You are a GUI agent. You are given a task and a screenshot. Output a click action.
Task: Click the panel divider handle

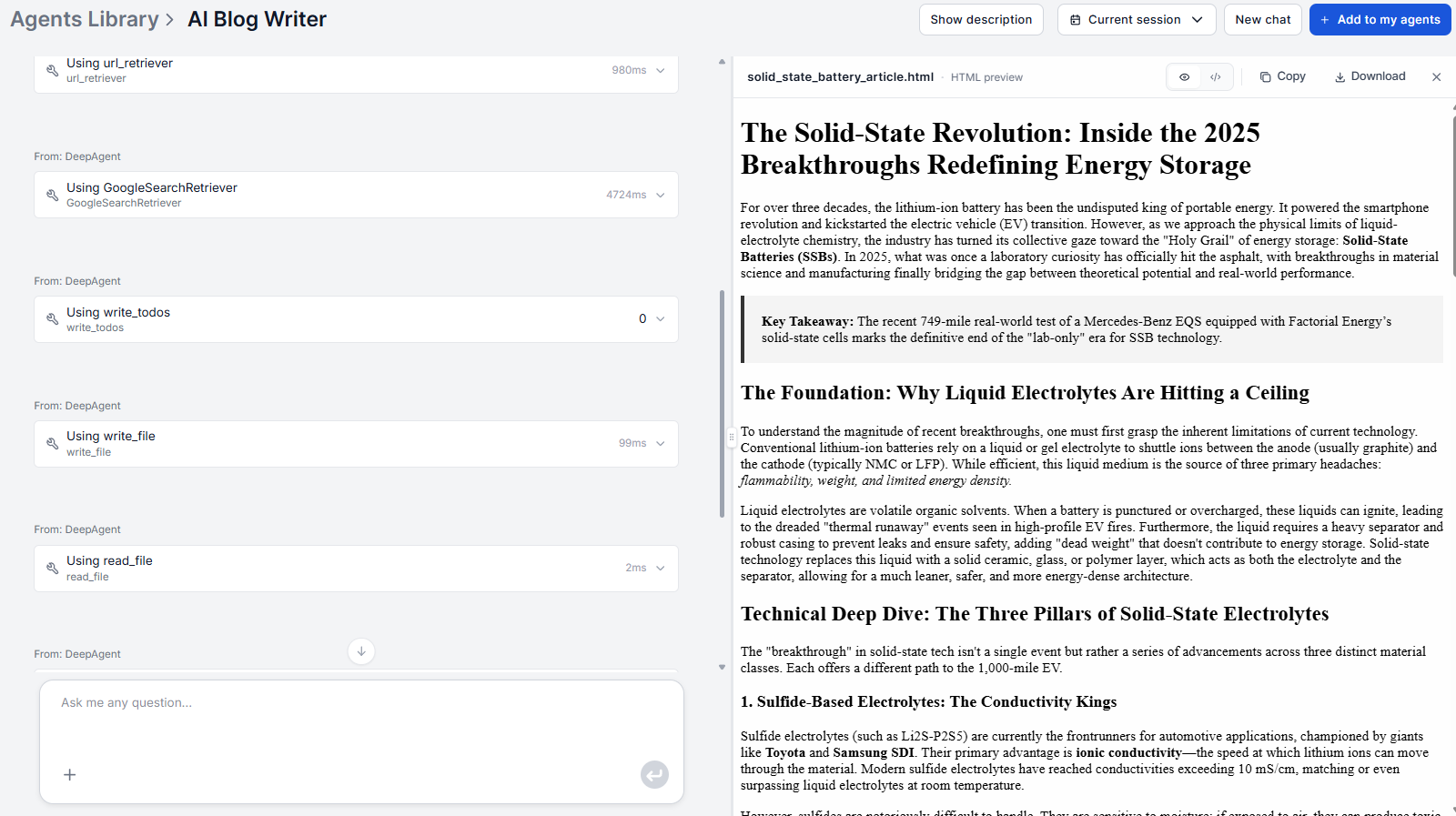(731, 437)
